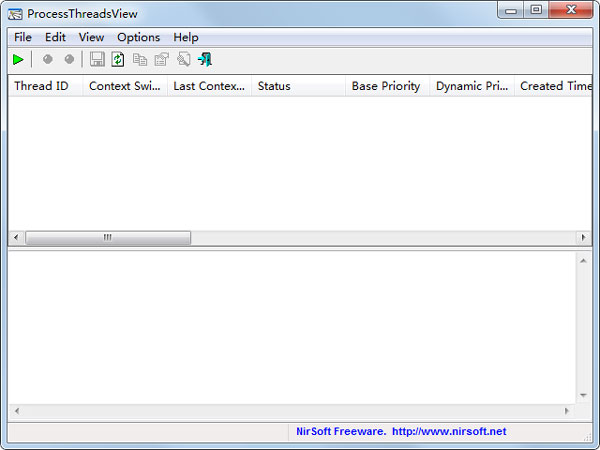Click lower pane scroll up arrow

(584, 261)
